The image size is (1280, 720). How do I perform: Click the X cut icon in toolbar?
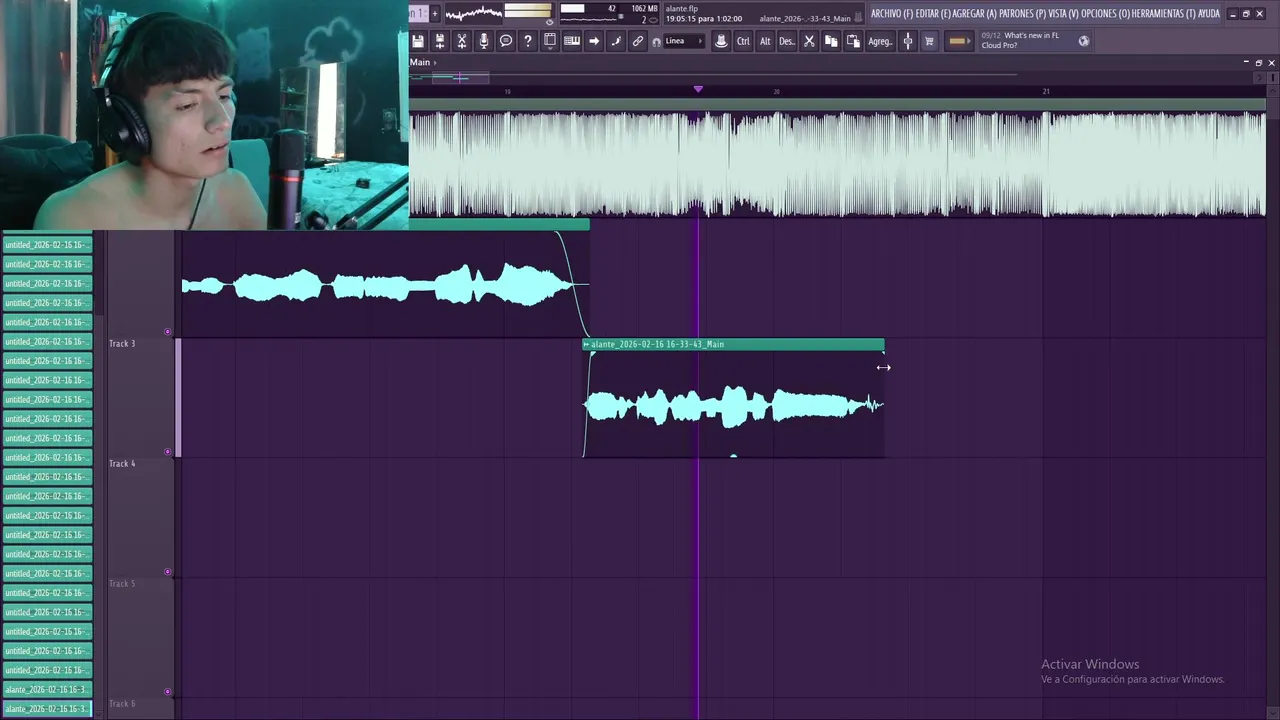pyautogui.click(x=809, y=41)
